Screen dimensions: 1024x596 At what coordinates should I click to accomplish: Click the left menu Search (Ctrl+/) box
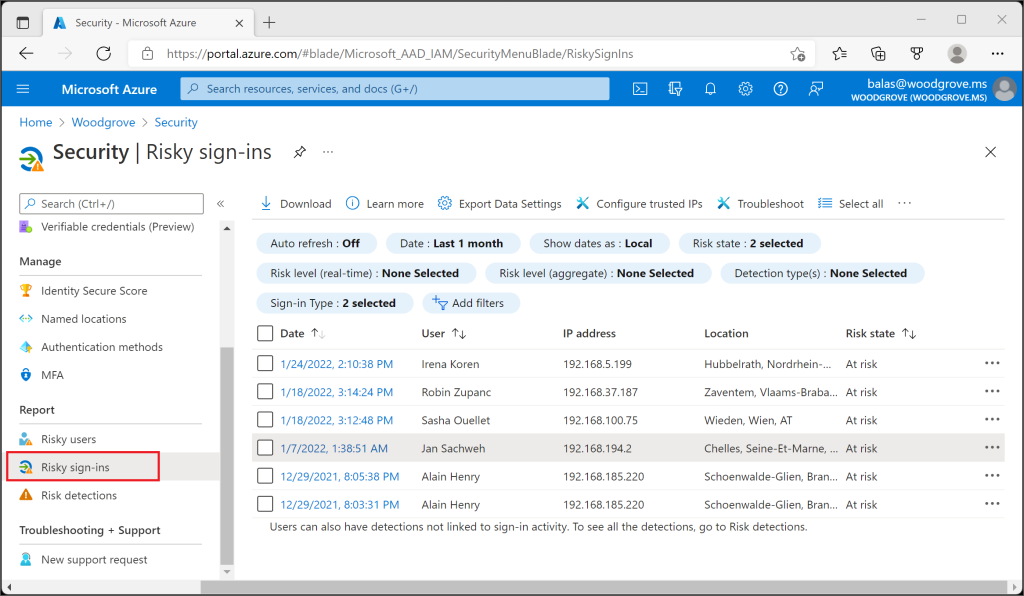point(112,204)
